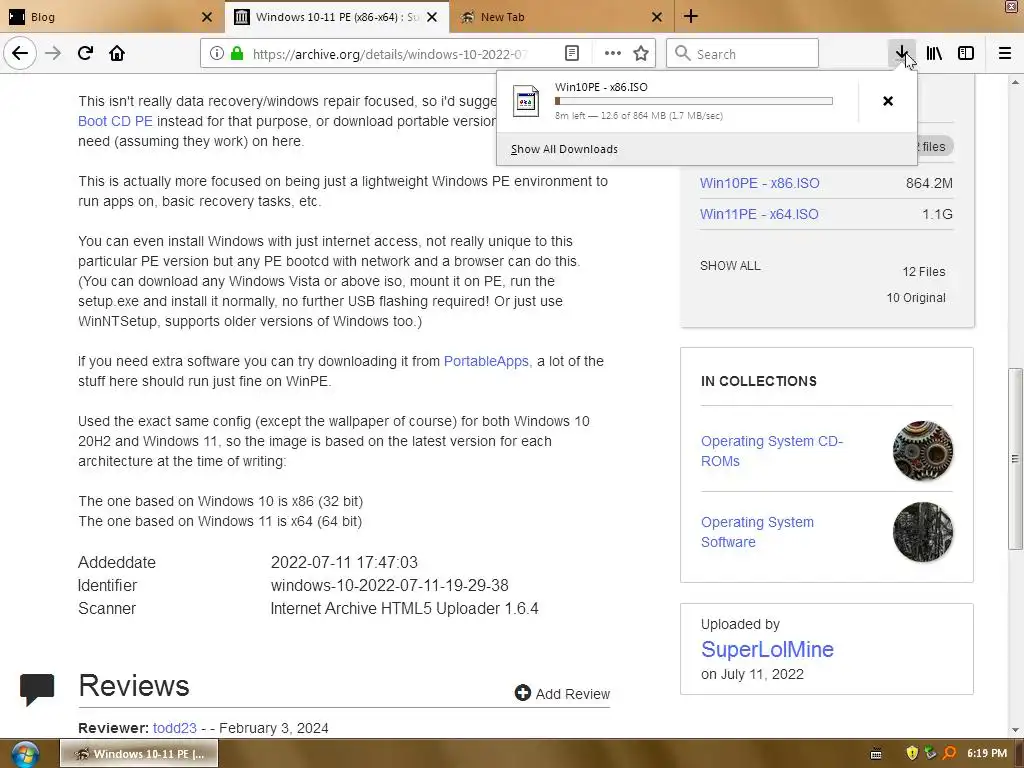Click the green secure connection padlock

click(x=237, y=54)
